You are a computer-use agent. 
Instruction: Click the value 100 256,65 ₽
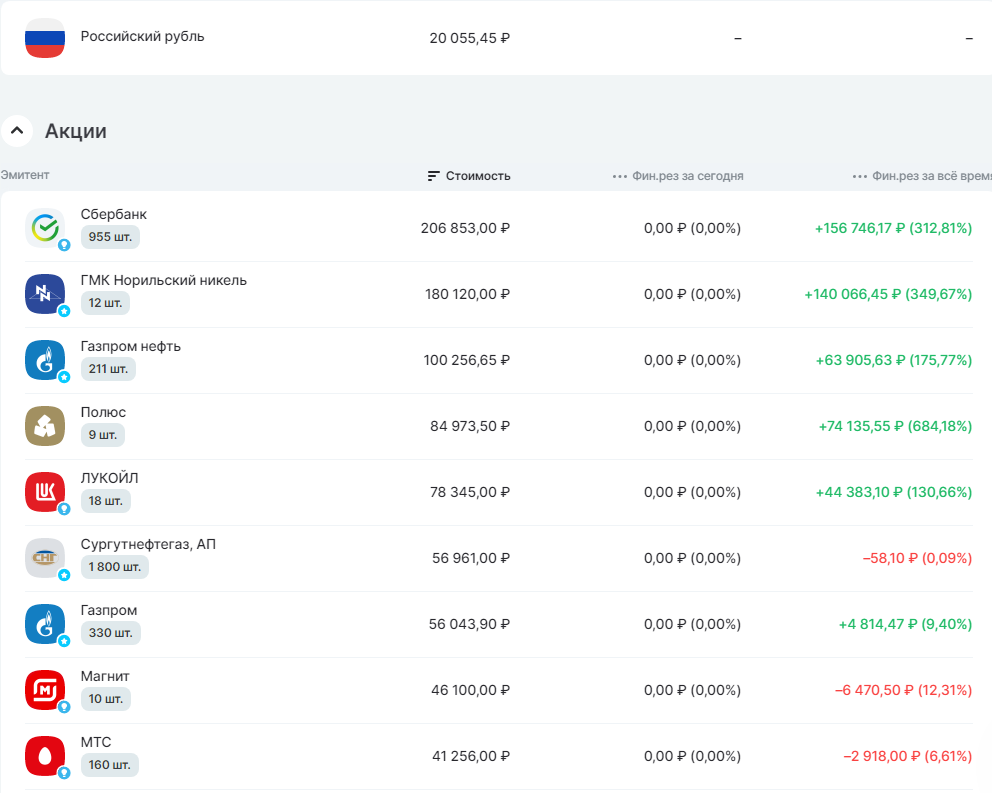466,360
